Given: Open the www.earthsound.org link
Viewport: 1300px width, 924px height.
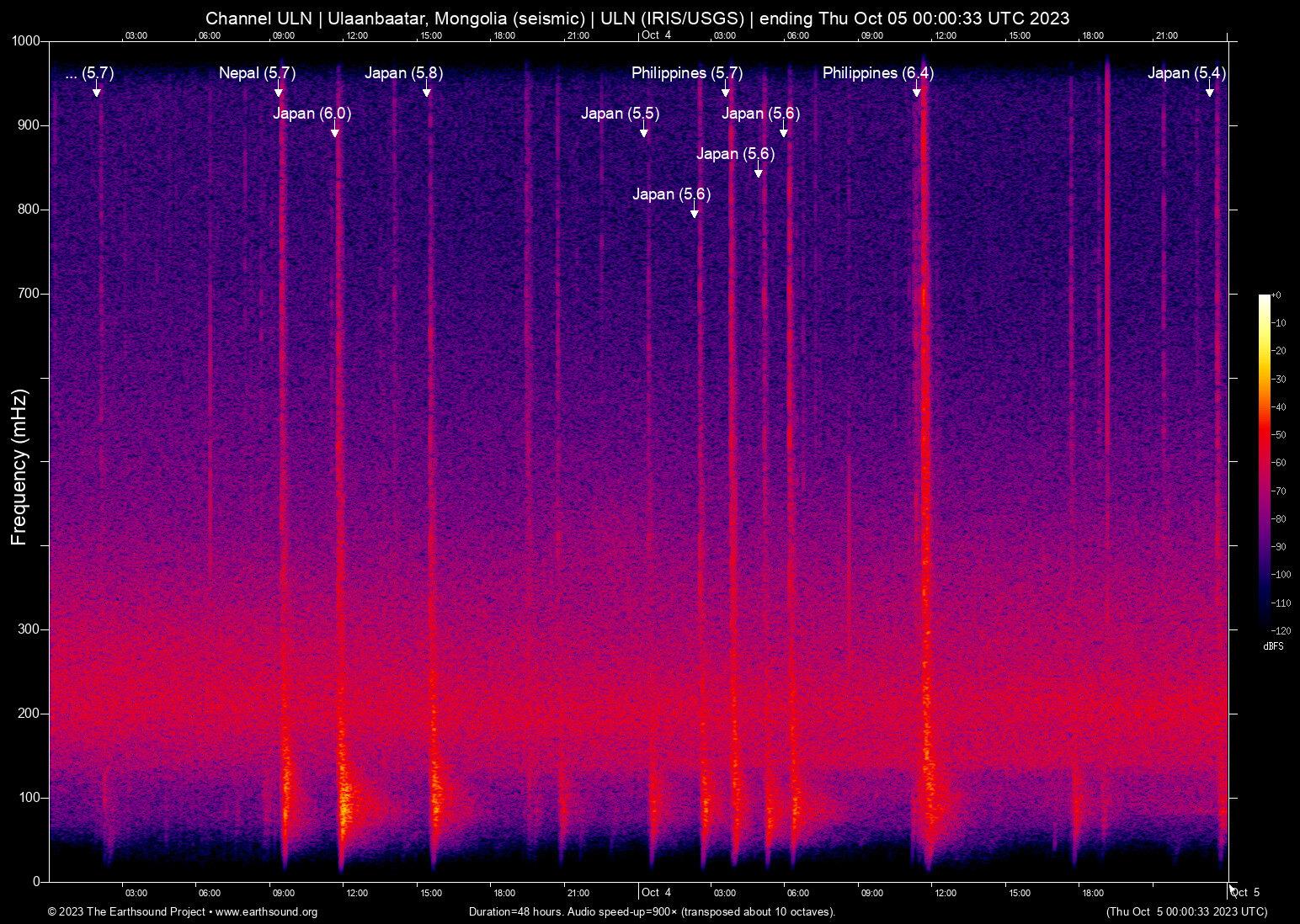Looking at the screenshot, I should pyautogui.click(x=266, y=912).
